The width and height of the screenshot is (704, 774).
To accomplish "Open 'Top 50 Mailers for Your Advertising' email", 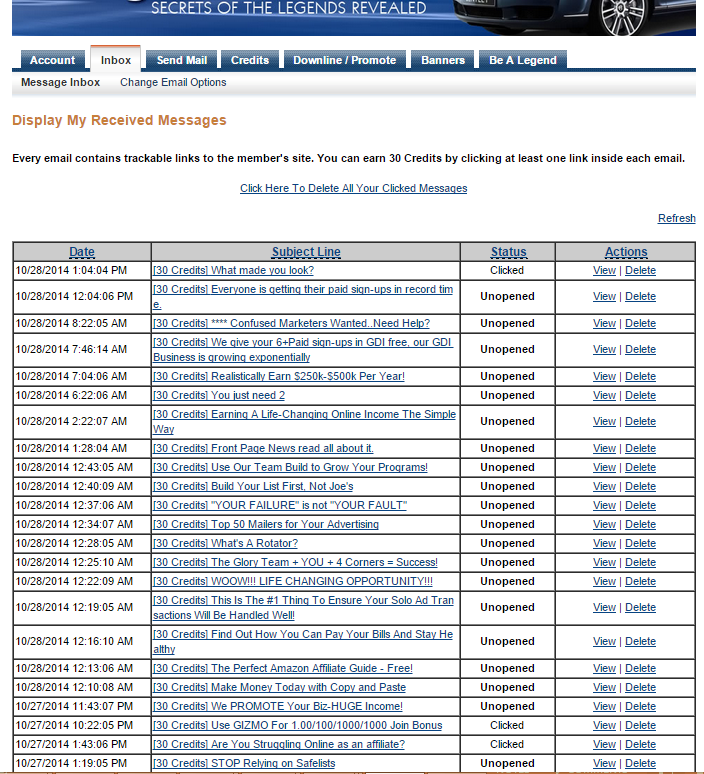I will 266,524.
